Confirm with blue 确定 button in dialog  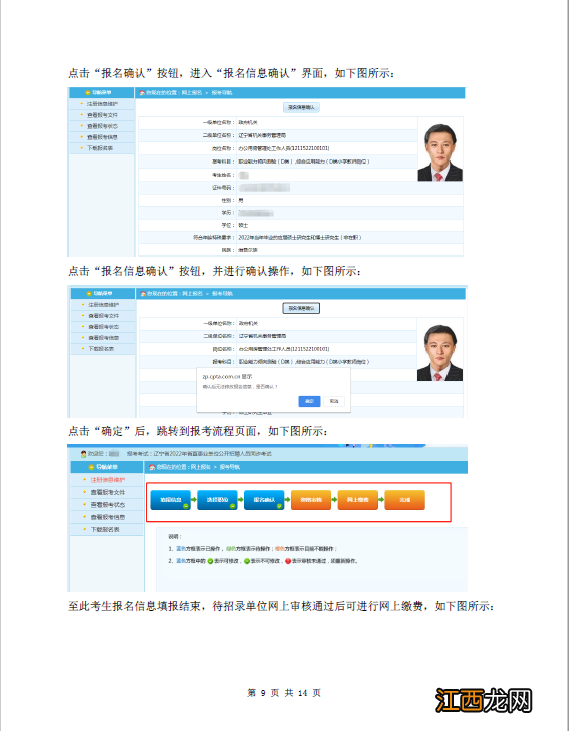pos(309,401)
